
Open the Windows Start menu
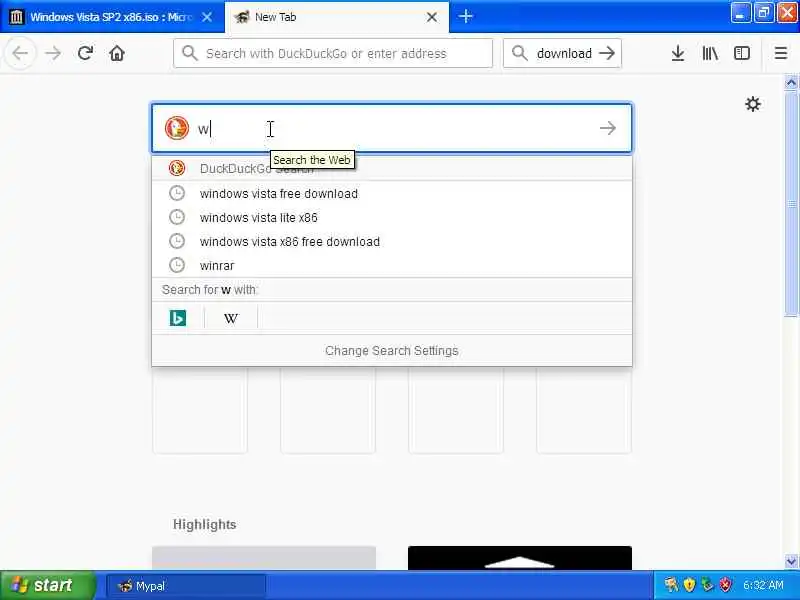point(47,585)
